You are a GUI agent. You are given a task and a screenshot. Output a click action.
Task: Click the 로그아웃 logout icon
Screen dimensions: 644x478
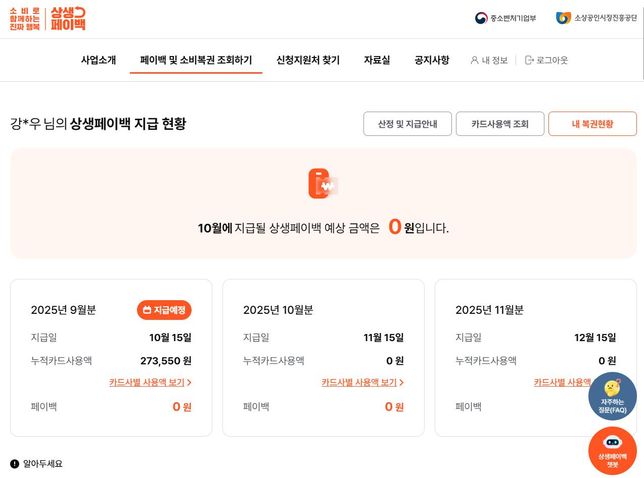(x=529, y=60)
